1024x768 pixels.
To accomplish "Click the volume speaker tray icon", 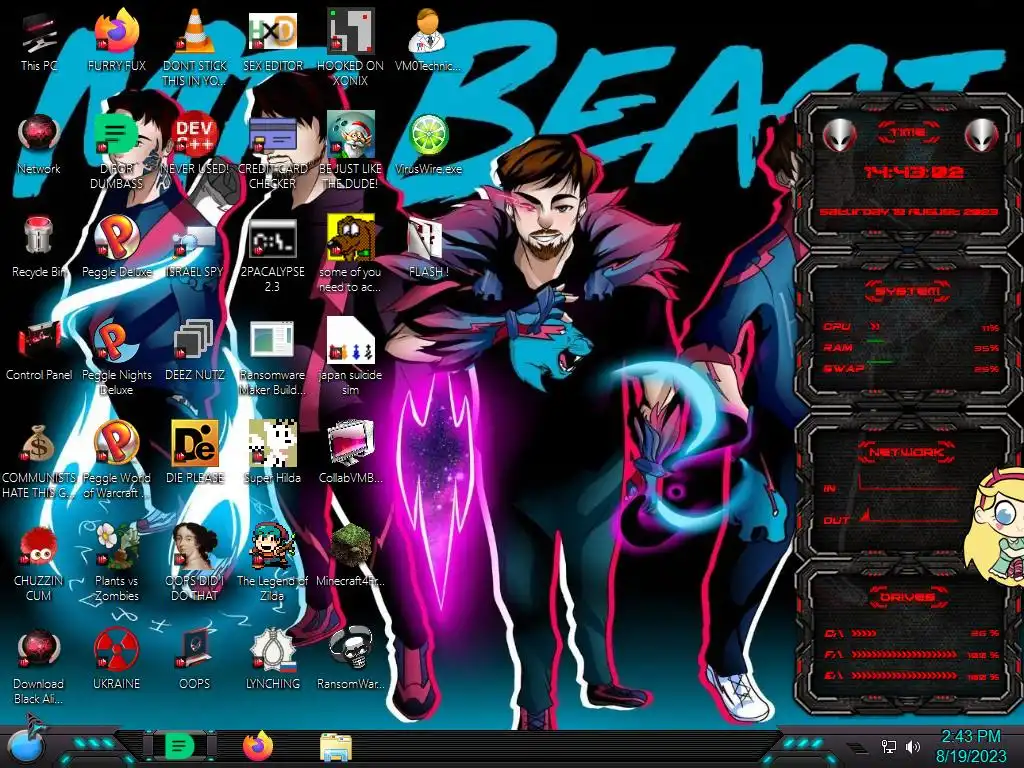I will 912,746.
